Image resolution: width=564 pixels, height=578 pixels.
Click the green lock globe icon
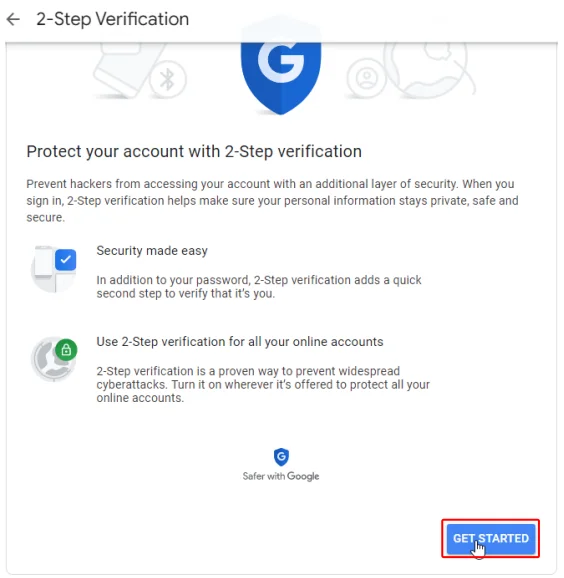pos(54,359)
